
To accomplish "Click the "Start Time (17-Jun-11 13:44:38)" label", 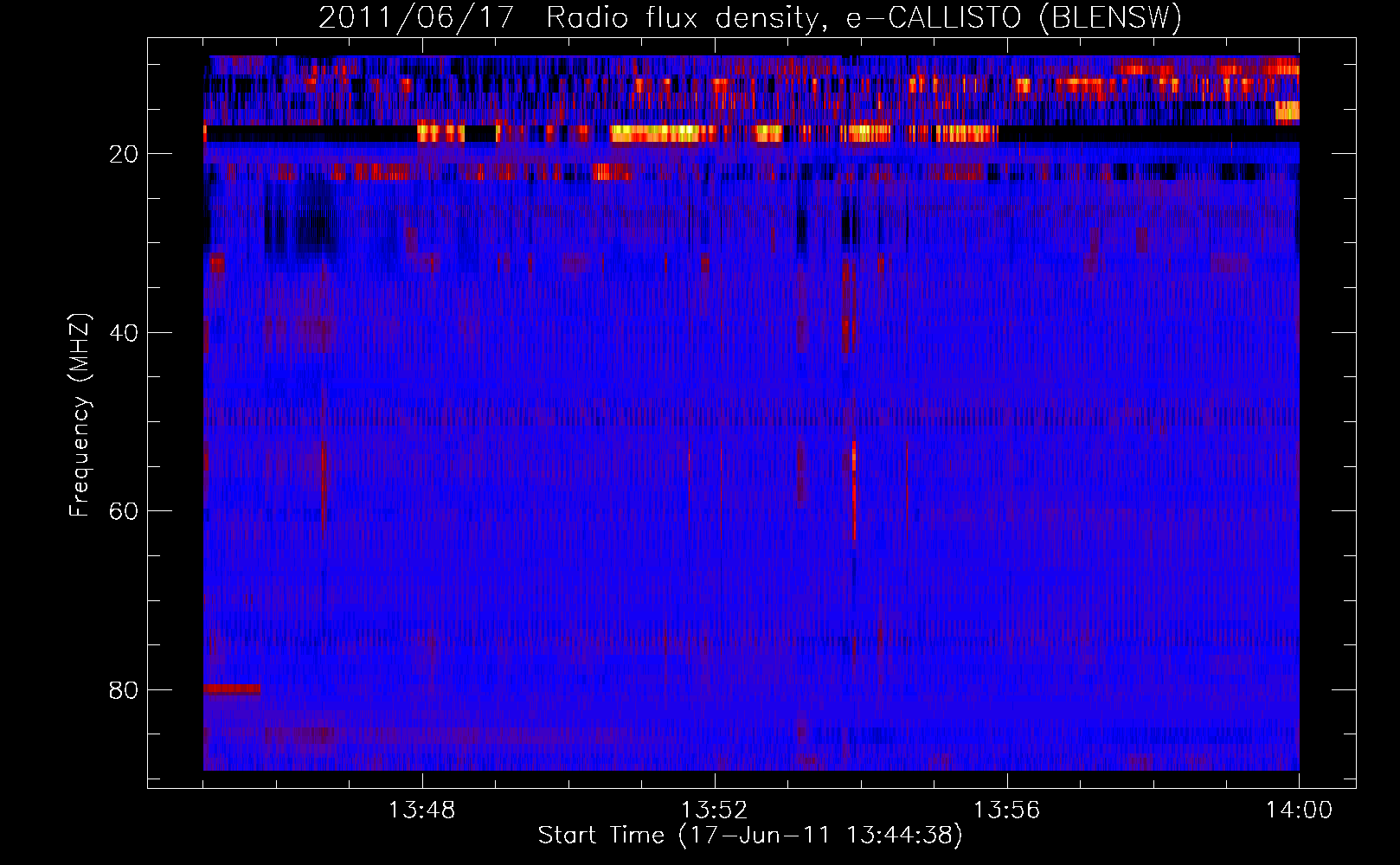I will tap(750, 836).
